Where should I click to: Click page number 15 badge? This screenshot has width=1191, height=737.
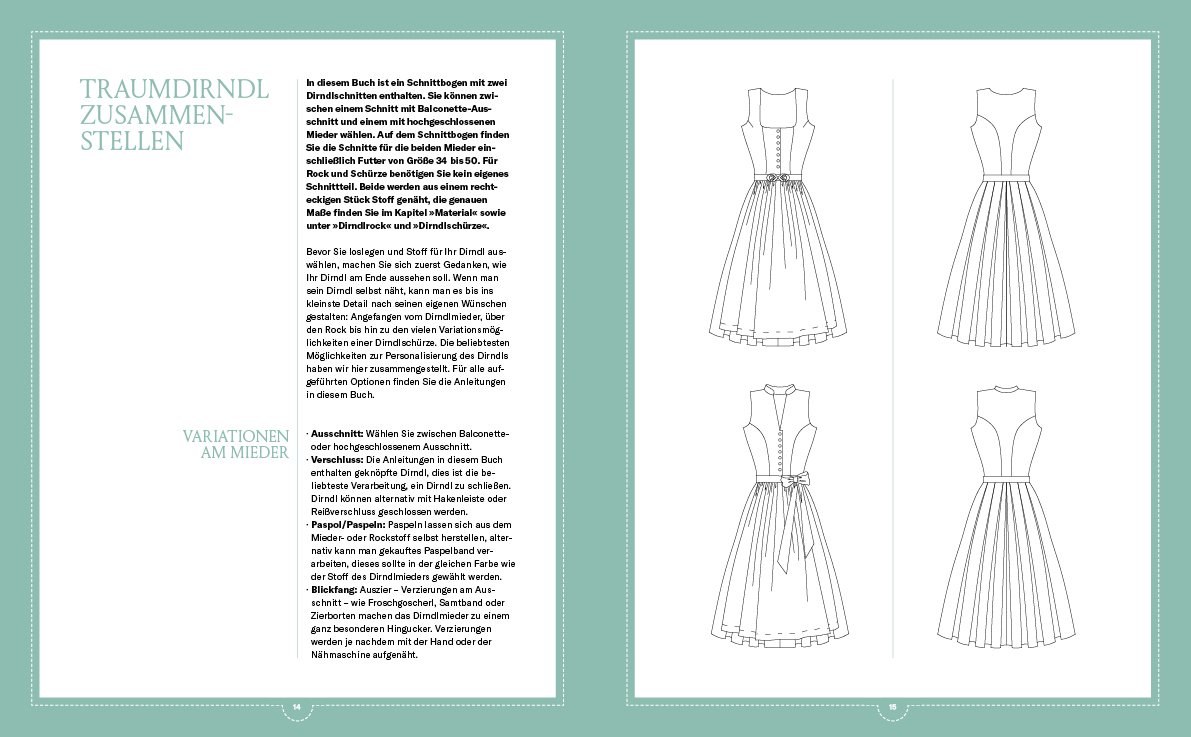[x=892, y=707]
